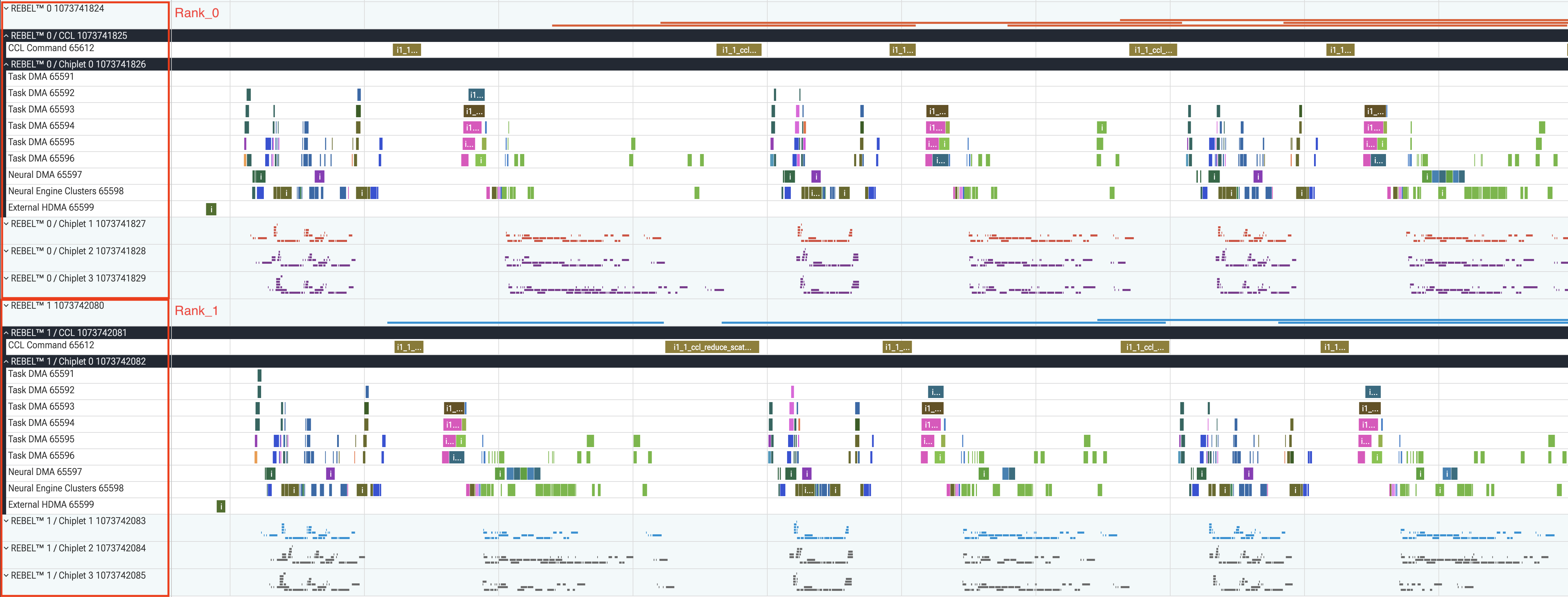Select the first i1_1... CCL slice in Rank_0
This screenshot has width=1568, height=597.
(x=407, y=50)
